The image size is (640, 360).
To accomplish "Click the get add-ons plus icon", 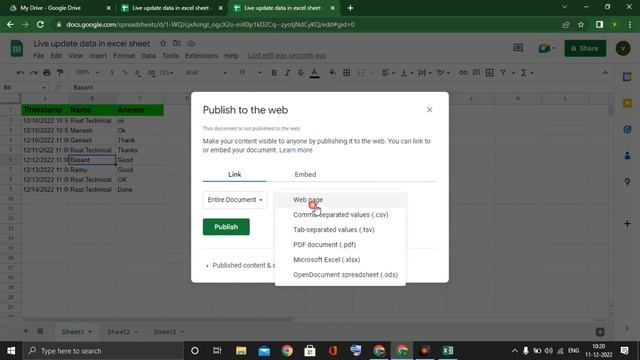I will tap(627, 224).
